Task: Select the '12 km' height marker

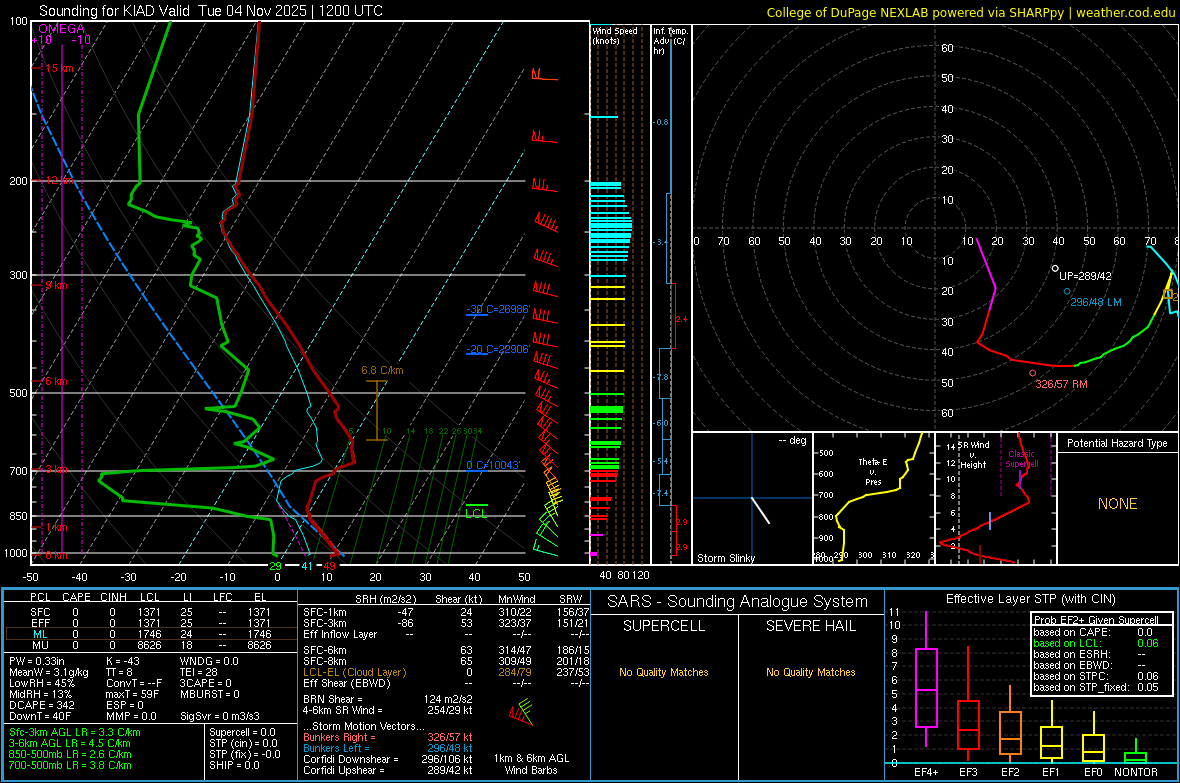Action: pos(59,181)
